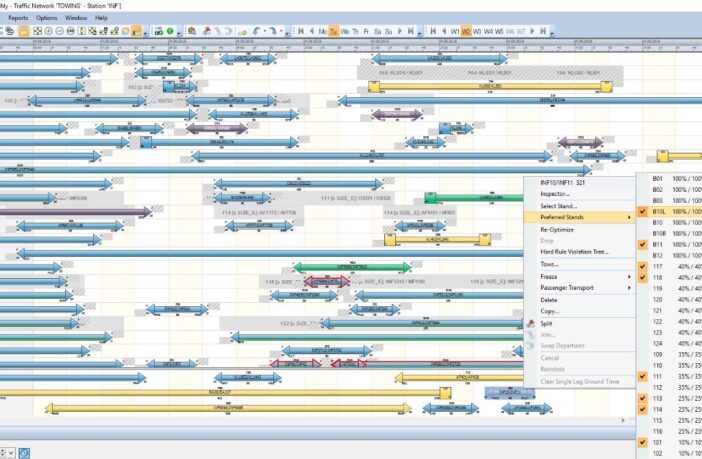The height and width of the screenshot is (459, 702).
Task: Select the W3 week button
Action: [477, 31]
